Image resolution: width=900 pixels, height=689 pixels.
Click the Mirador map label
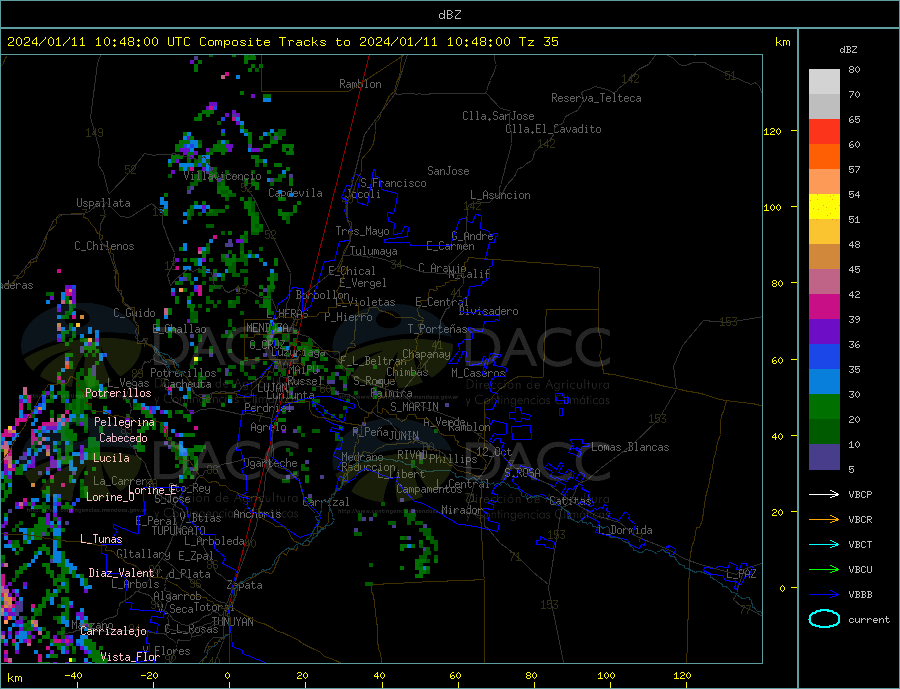click(x=463, y=510)
